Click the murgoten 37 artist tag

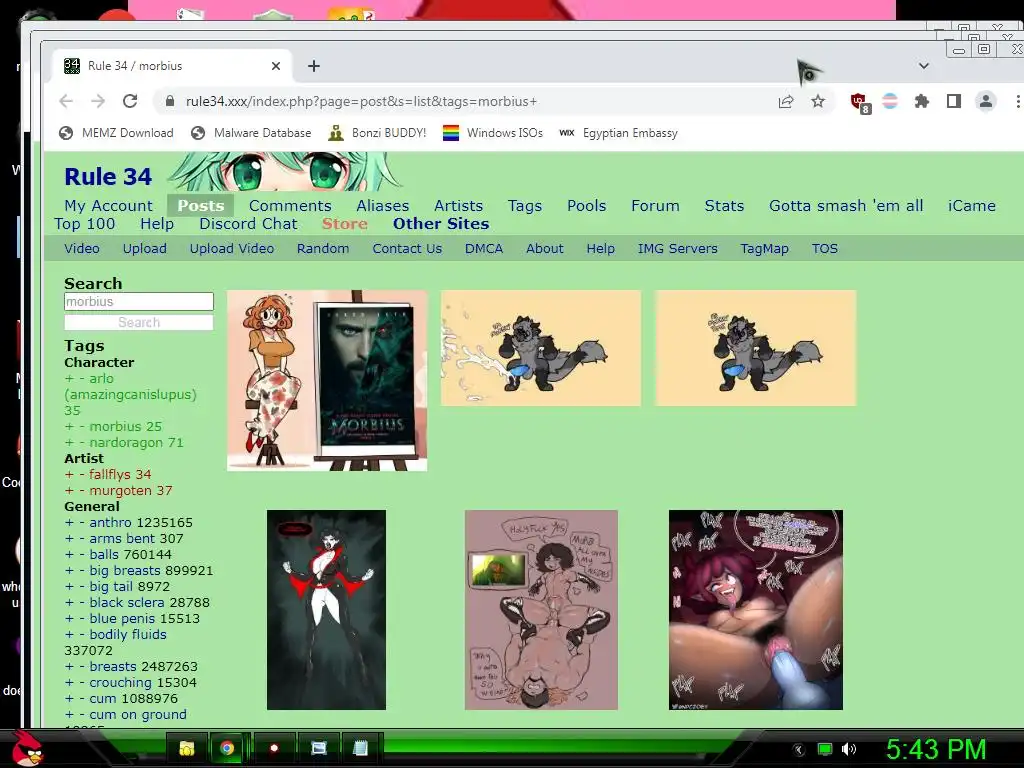coord(131,490)
